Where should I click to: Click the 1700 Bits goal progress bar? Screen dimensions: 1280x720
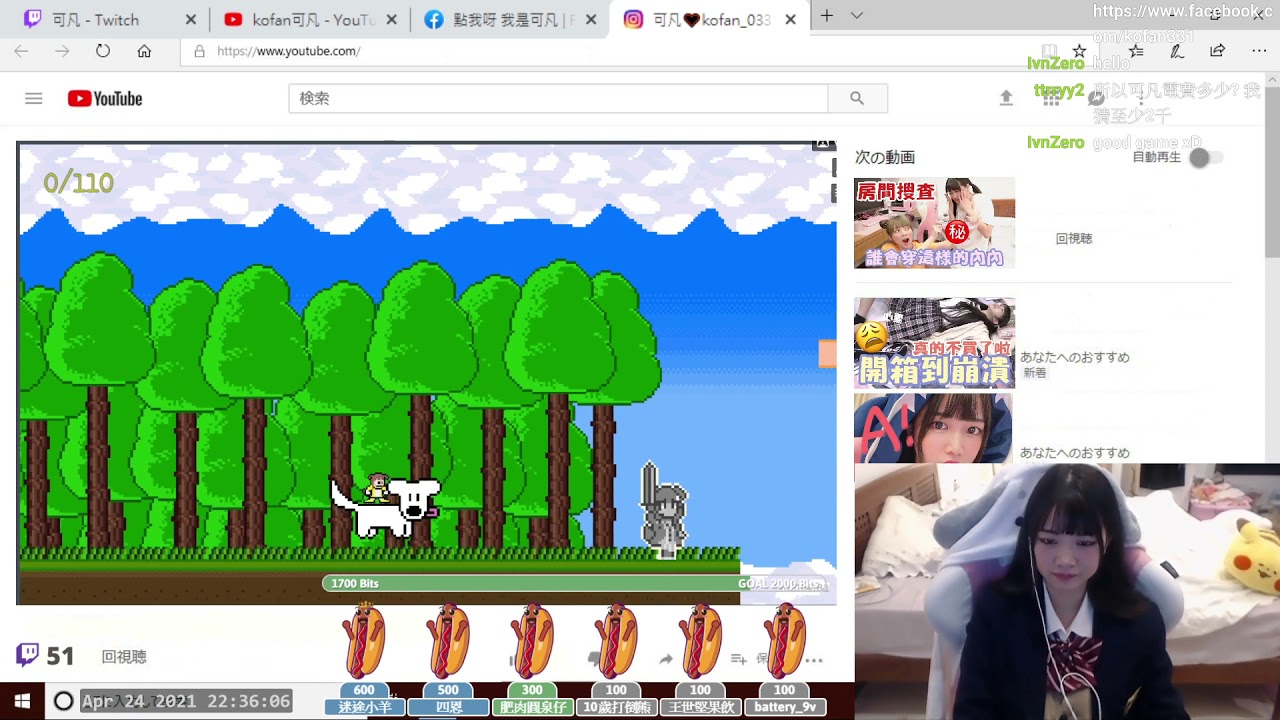[578, 583]
